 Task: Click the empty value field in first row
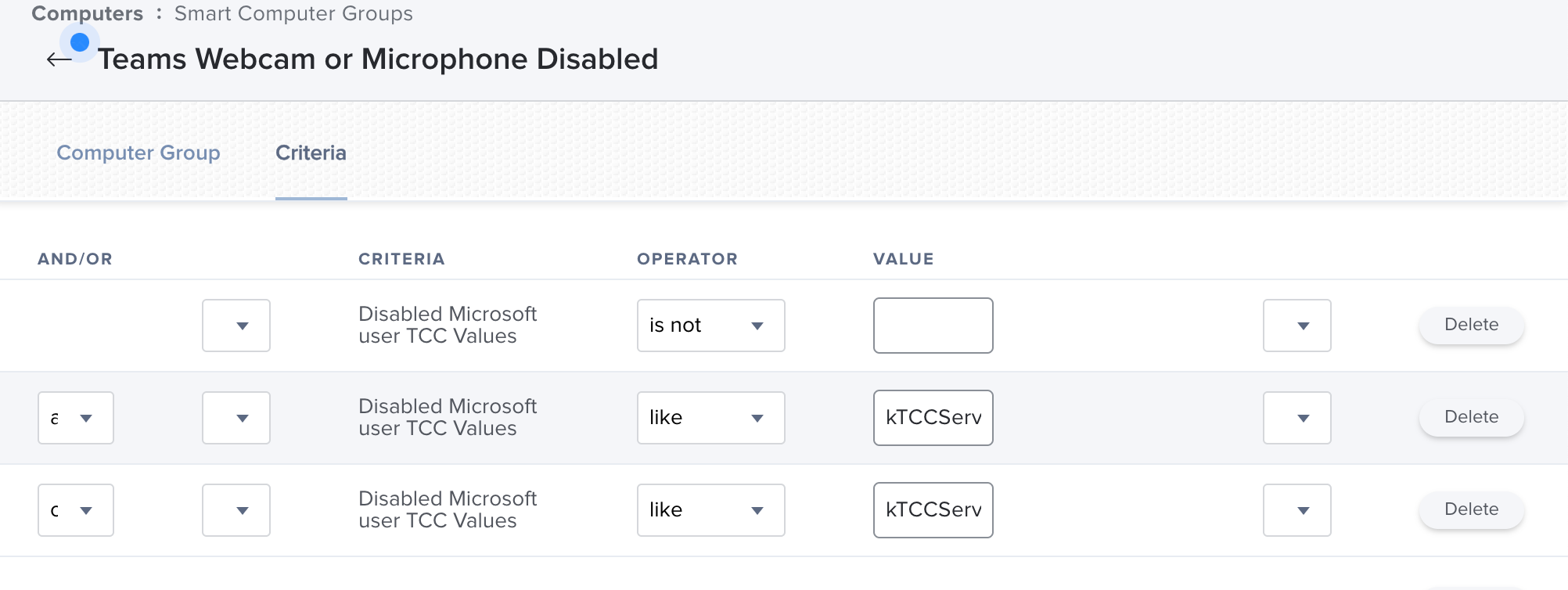point(933,326)
